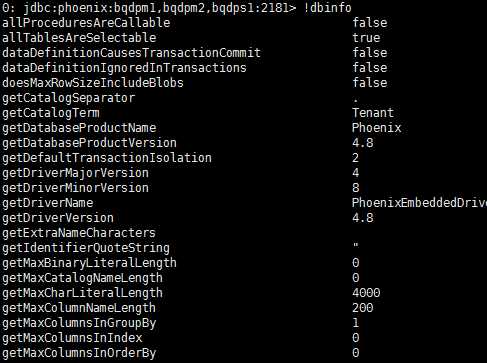This screenshot has height=363, width=487.
Task: Click the jdbc:phoenix prompt line
Action: [x=177, y=8]
